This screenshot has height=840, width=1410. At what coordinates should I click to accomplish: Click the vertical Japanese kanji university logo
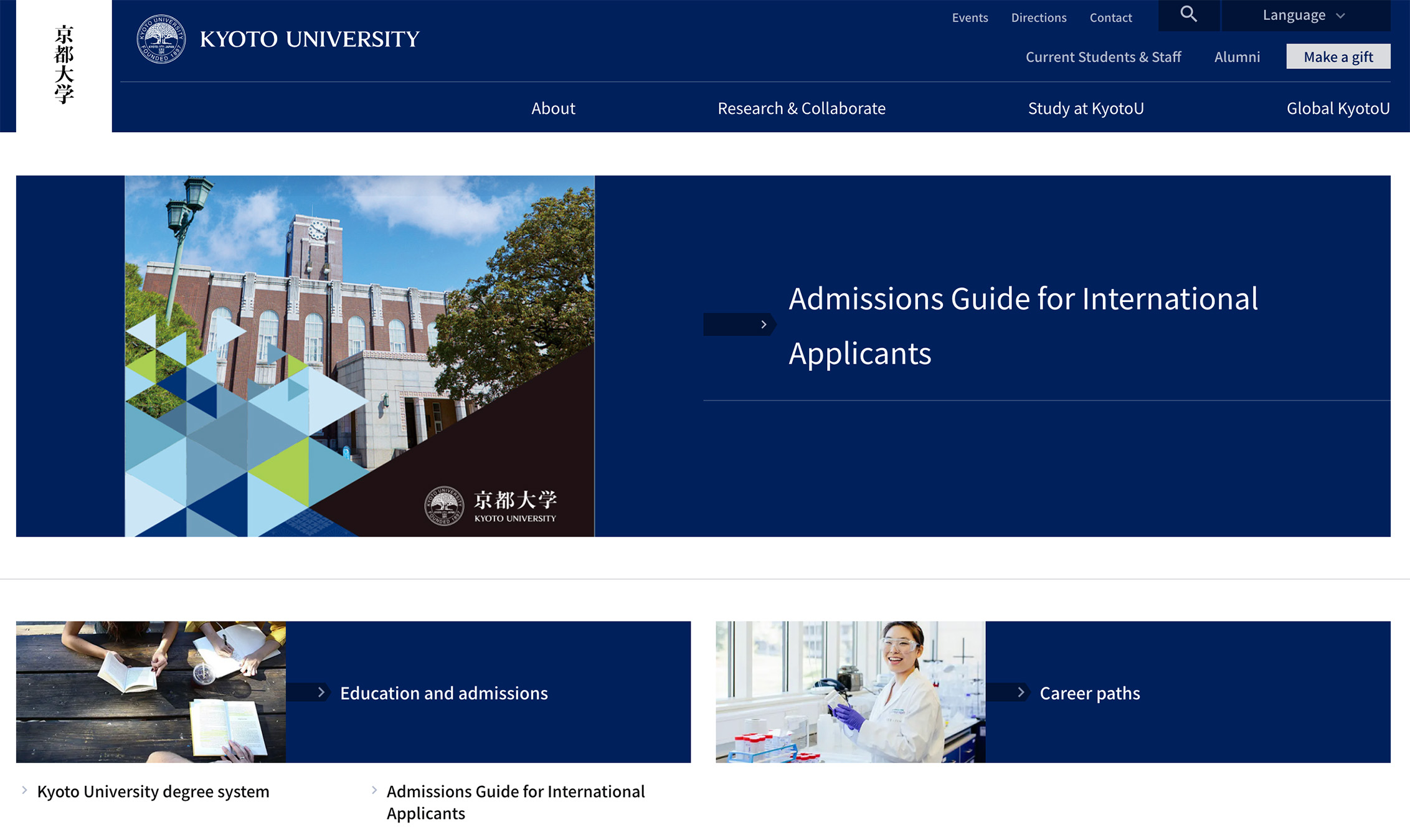click(x=64, y=65)
